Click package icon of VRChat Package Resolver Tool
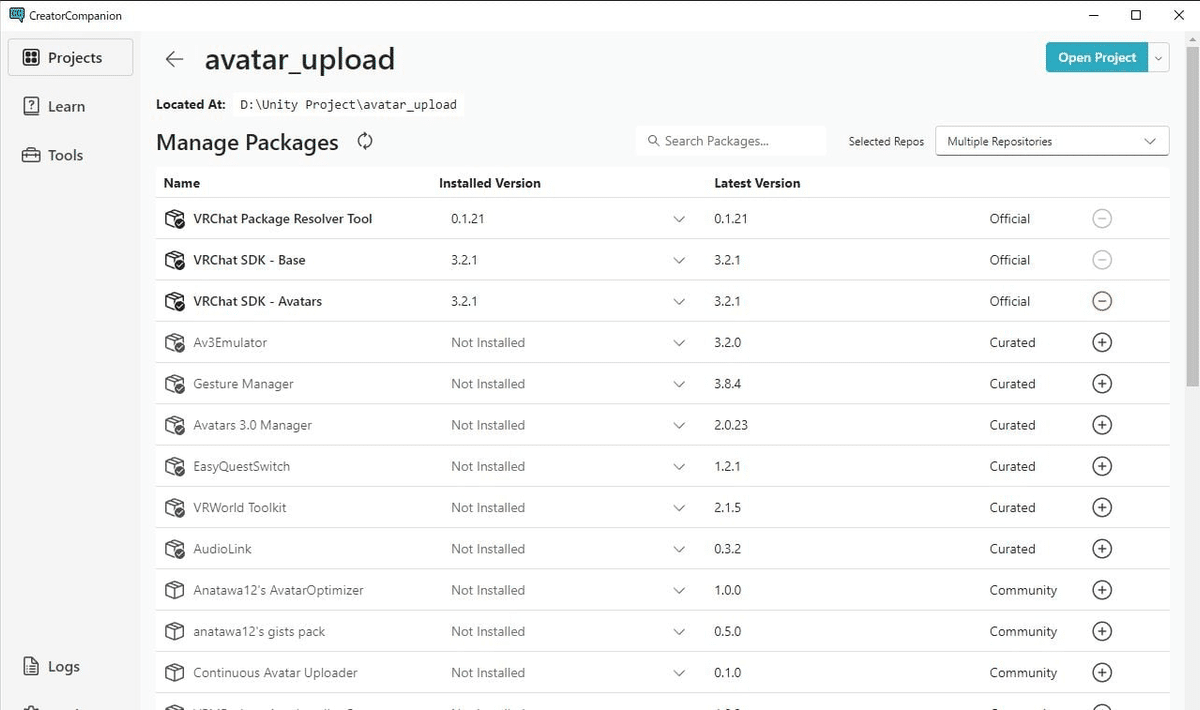This screenshot has width=1200, height=710. pos(175,219)
